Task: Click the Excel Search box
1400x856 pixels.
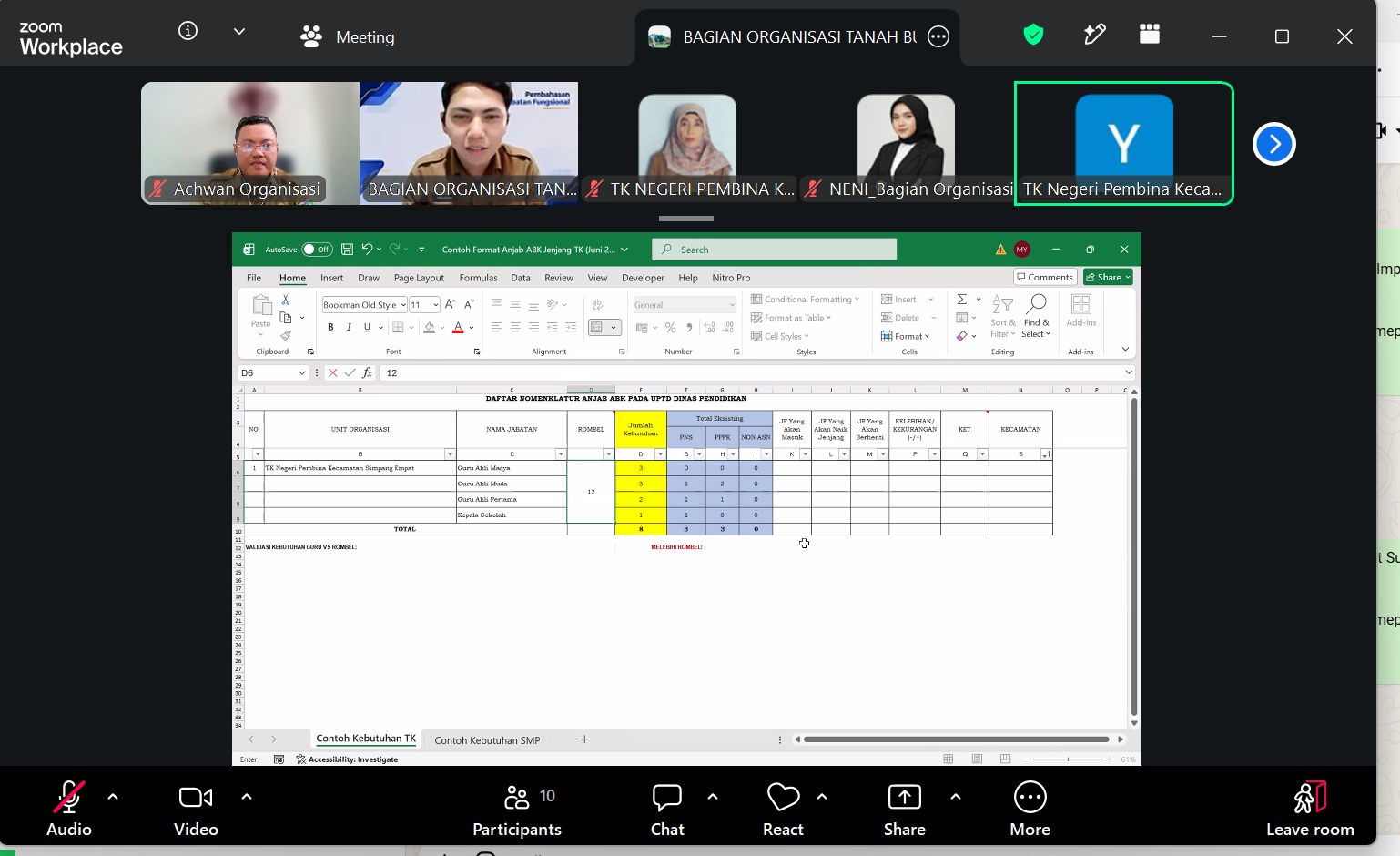Action: point(775,250)
